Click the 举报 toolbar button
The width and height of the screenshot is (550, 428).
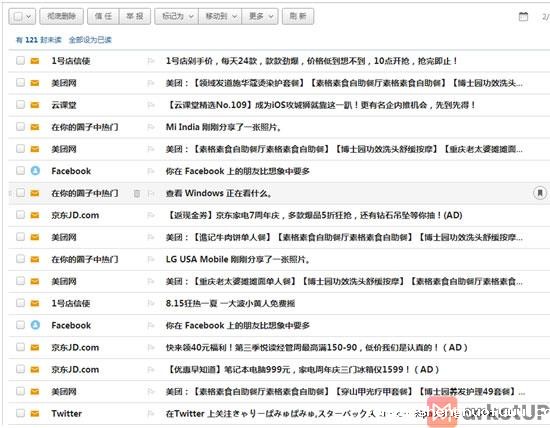tap(135, 16)
